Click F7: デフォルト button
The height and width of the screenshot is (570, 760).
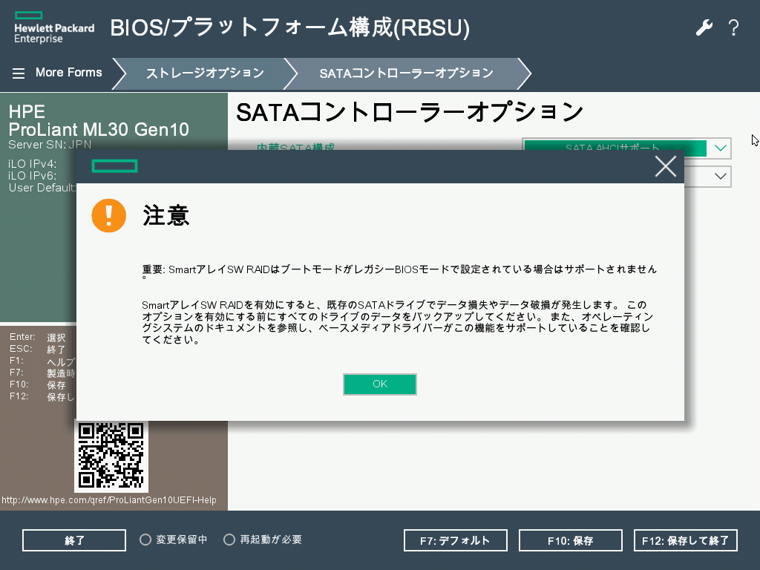click(455, 540)
